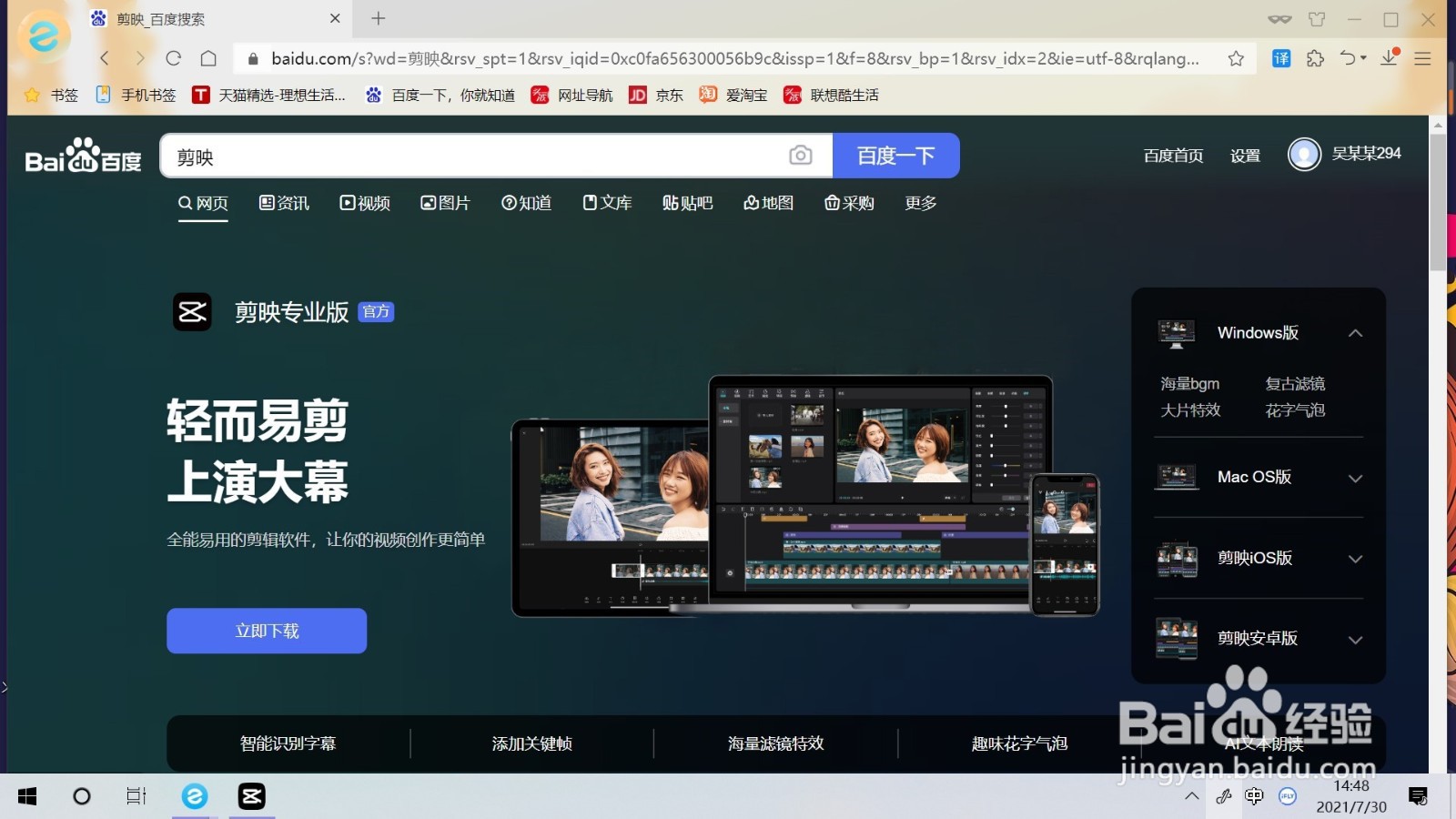
Task: Click the Baidu logo
Action: (83, 156)
